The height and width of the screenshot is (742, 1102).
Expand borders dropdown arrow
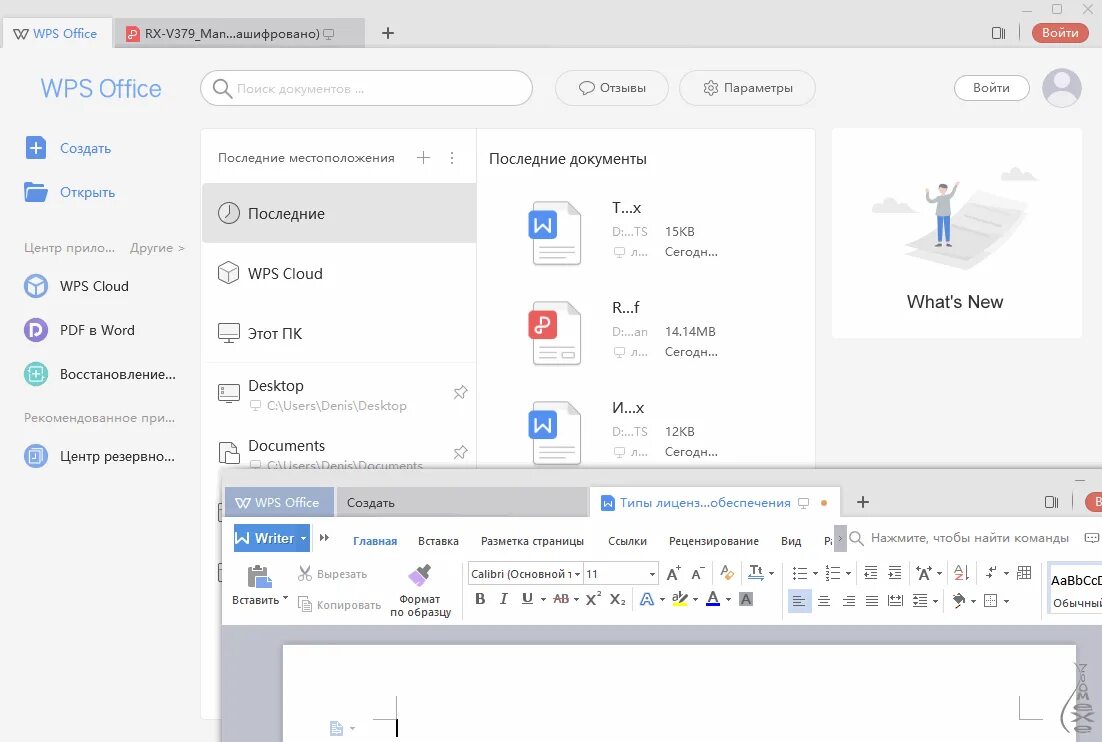[x=1006, y=601]
